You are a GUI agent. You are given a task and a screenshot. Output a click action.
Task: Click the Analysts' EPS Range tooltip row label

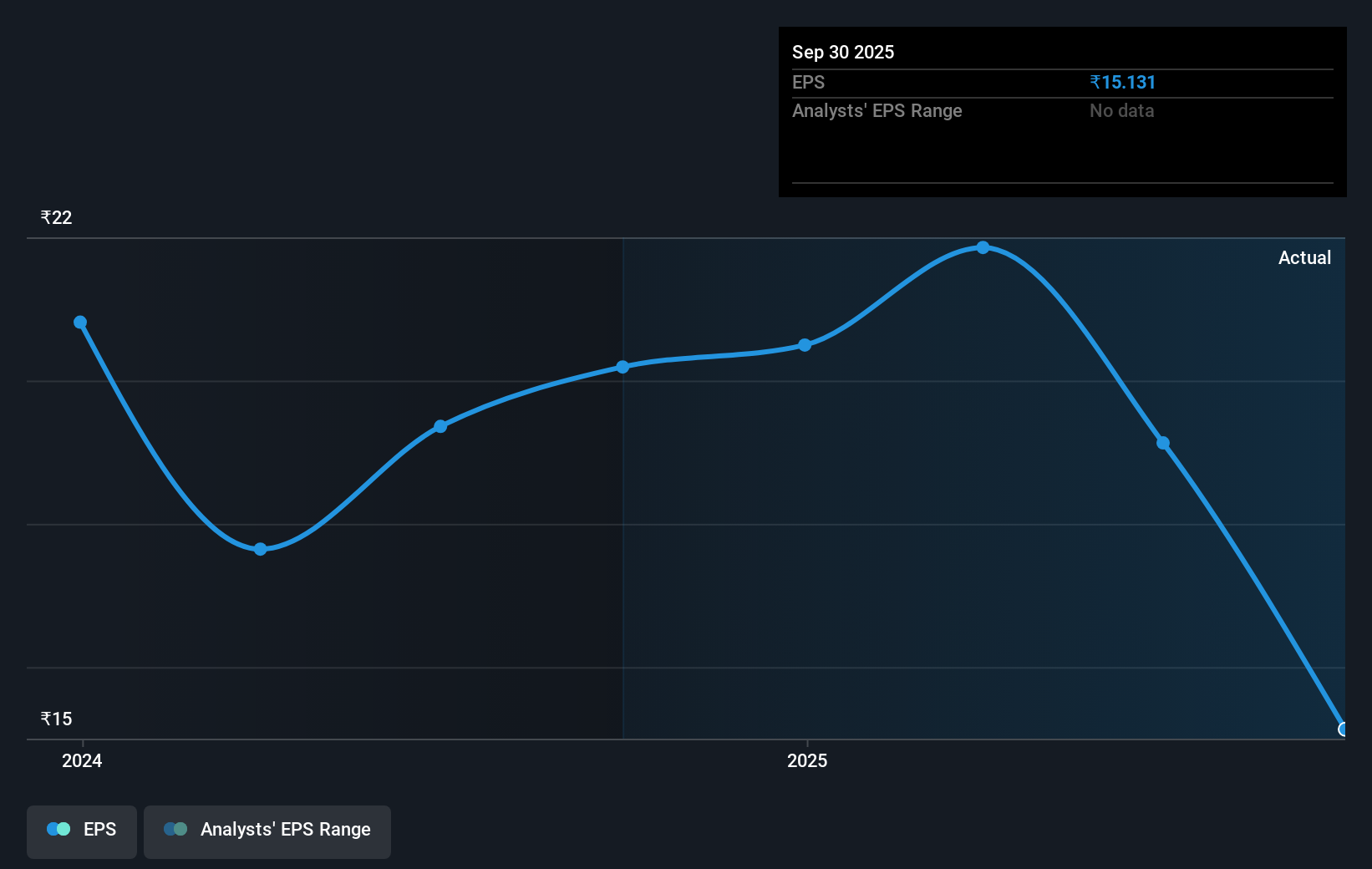[x=877, y=110]
